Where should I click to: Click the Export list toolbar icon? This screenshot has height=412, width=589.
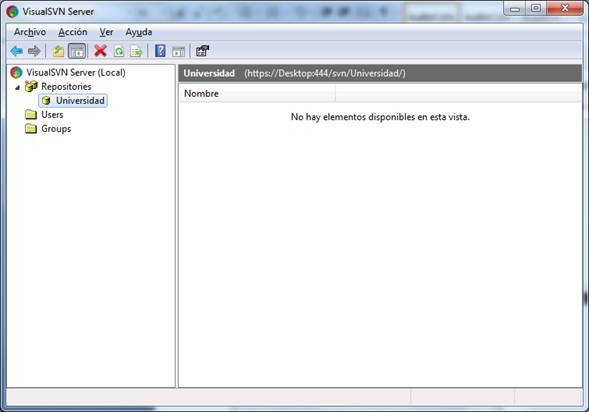136,51
